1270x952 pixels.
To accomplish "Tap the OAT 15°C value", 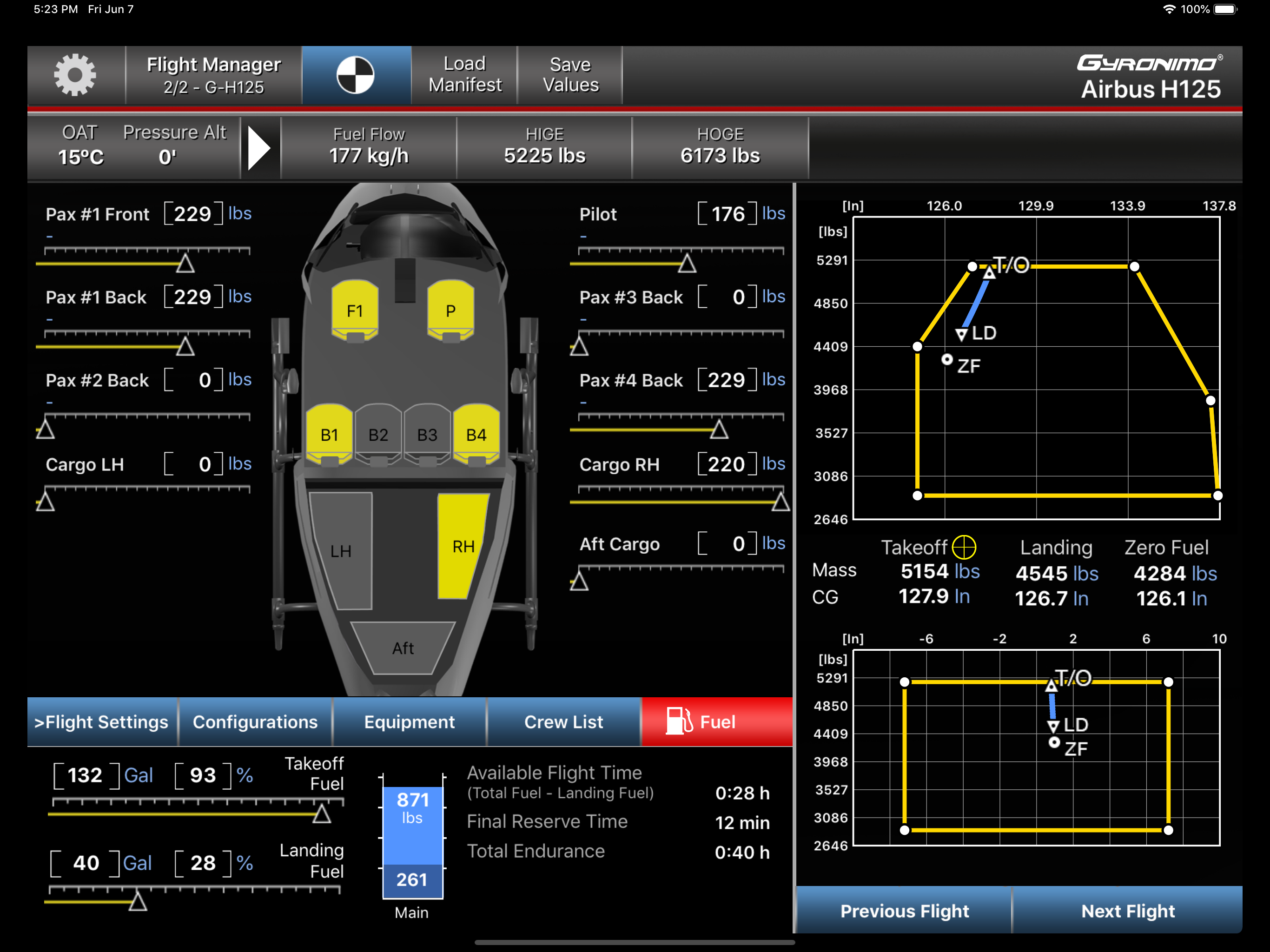I will click(80, 157).
